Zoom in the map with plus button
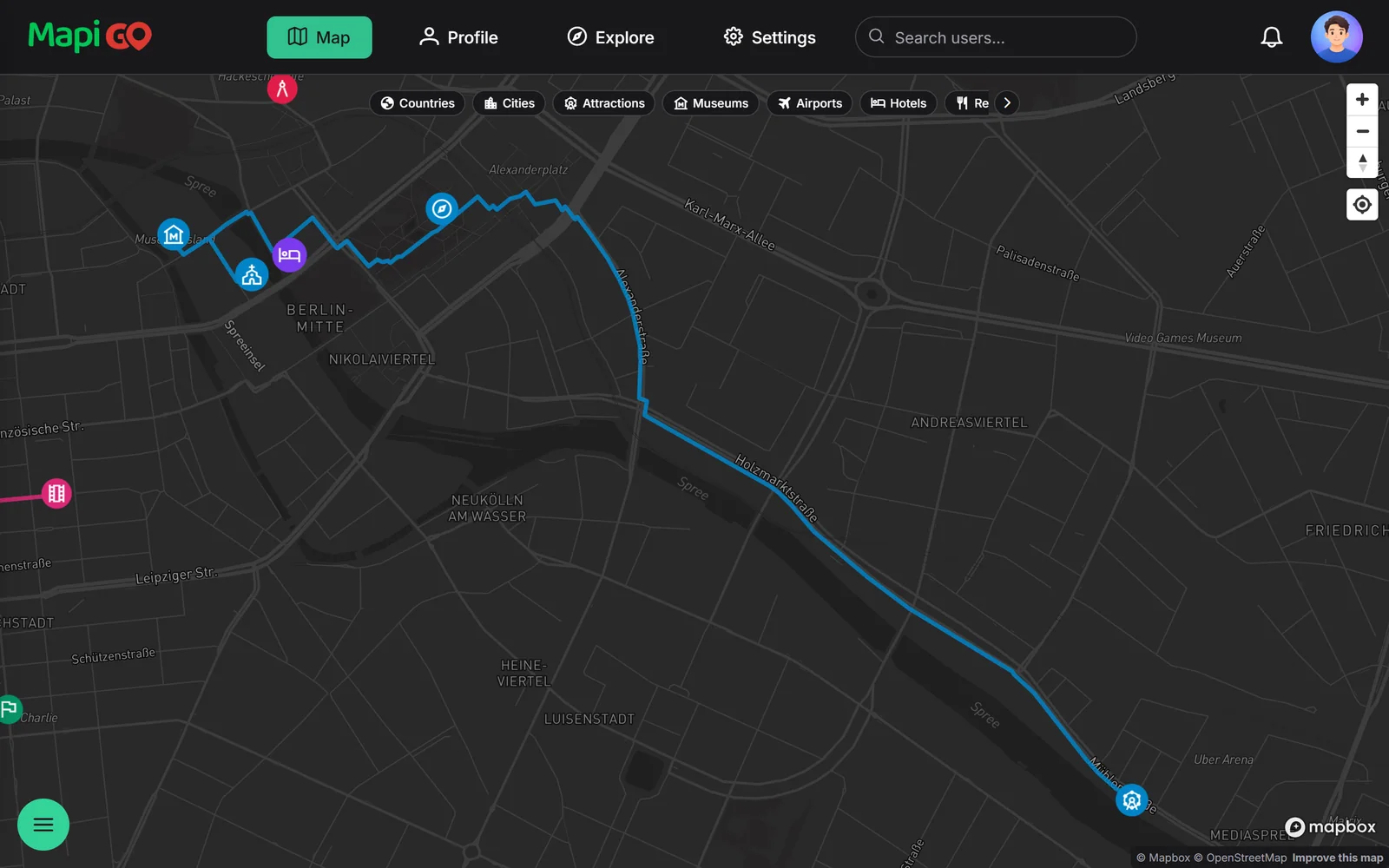 pyautogui.click(x=1362, y=100)
